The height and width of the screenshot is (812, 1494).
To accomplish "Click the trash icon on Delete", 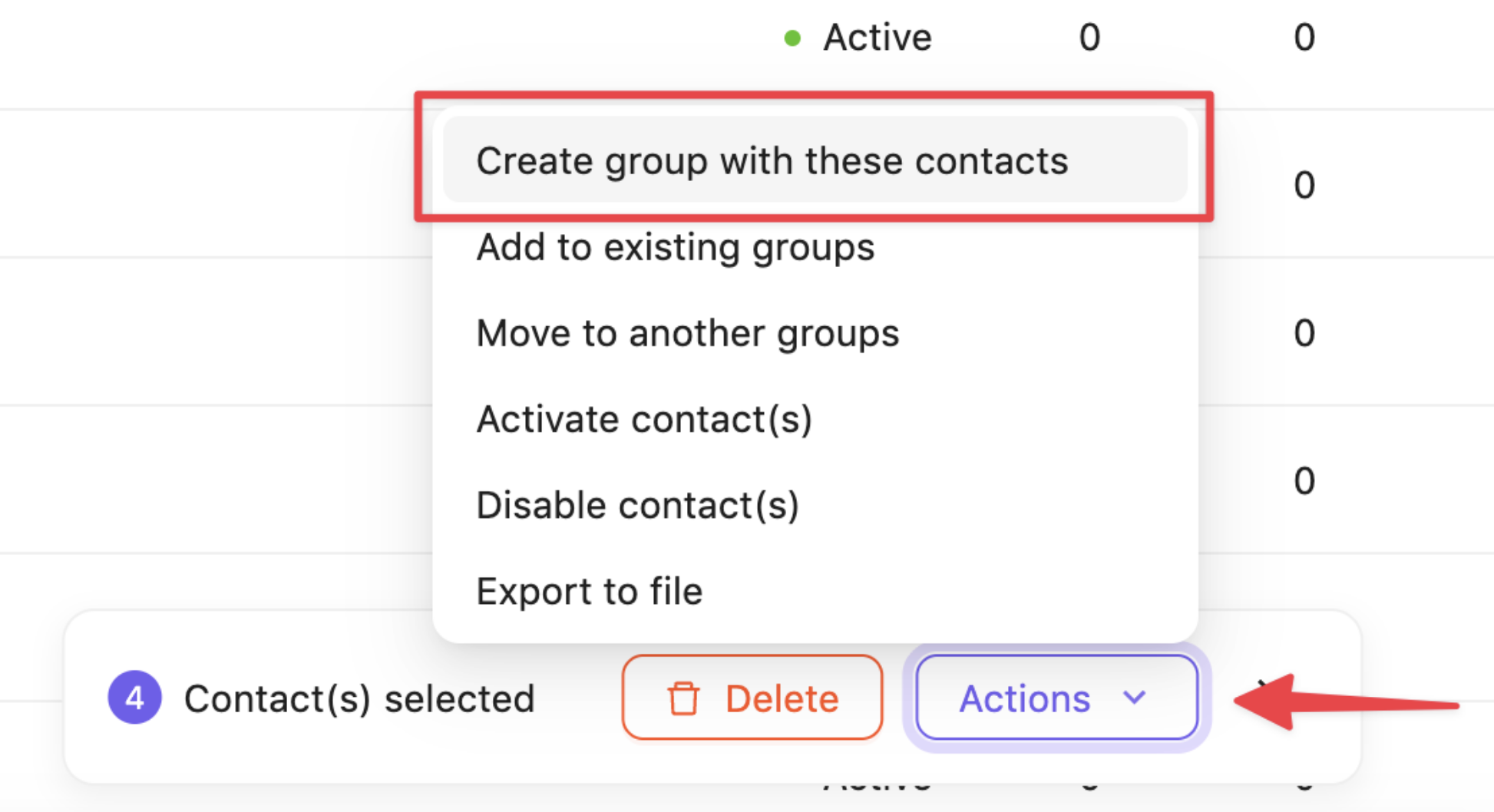I will coord(683,698).
